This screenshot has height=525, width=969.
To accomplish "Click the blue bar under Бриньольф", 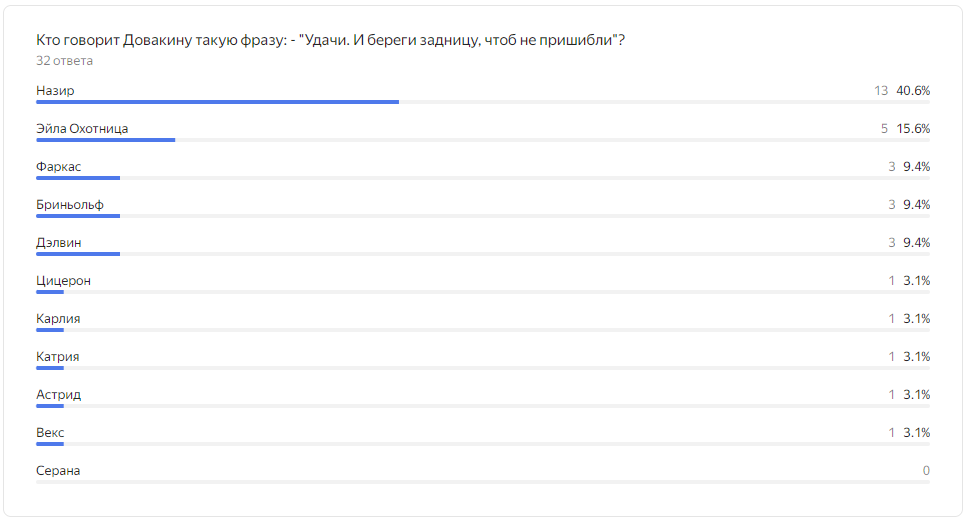I will click(78, 216).
